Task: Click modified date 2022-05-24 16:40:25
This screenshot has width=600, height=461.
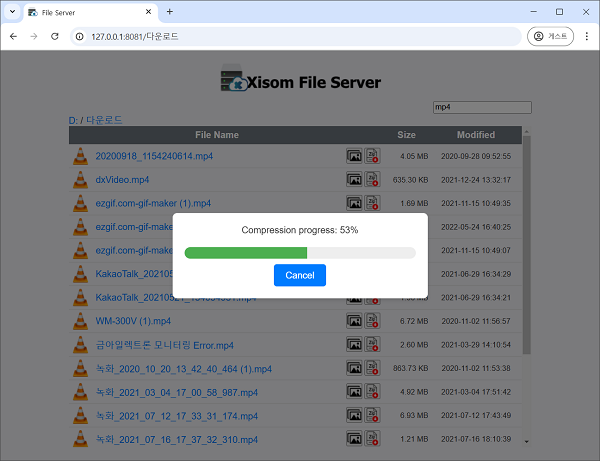Action: click(476, 227)
